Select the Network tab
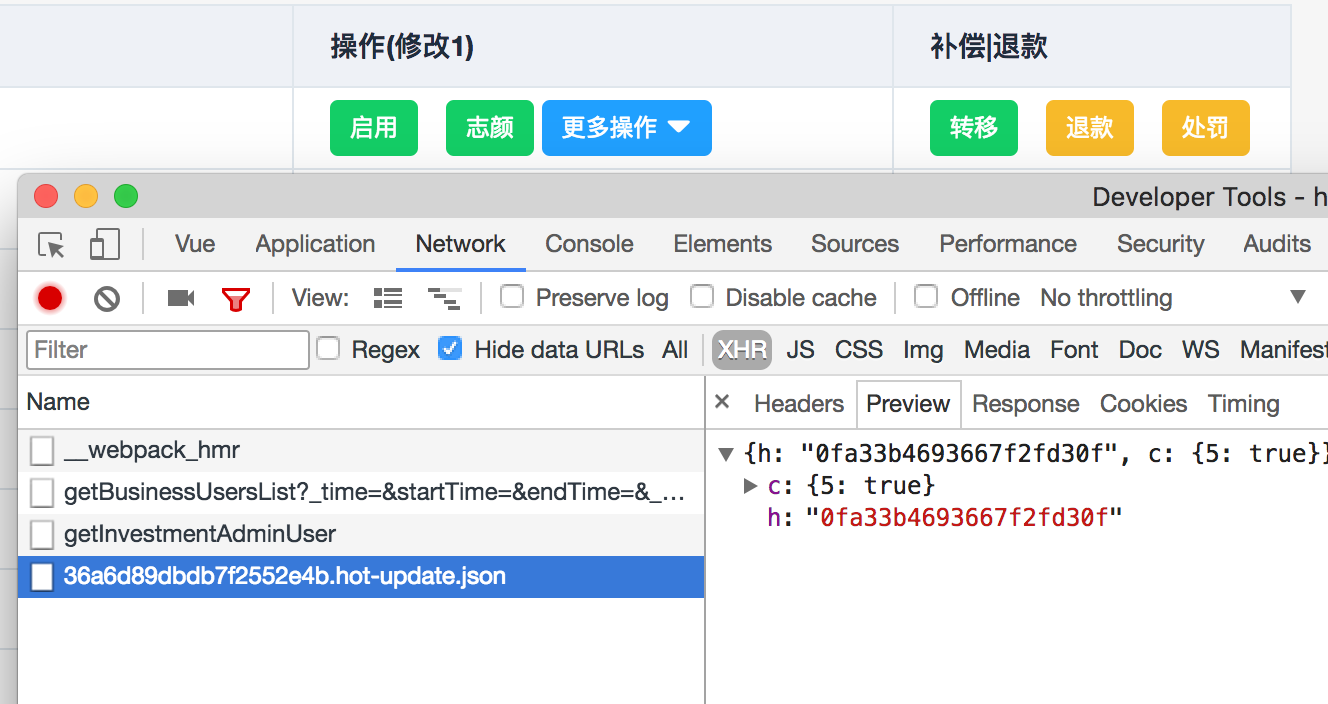Image resolution: width=1328 pixels, height=704 pixels. pos(461,244)
